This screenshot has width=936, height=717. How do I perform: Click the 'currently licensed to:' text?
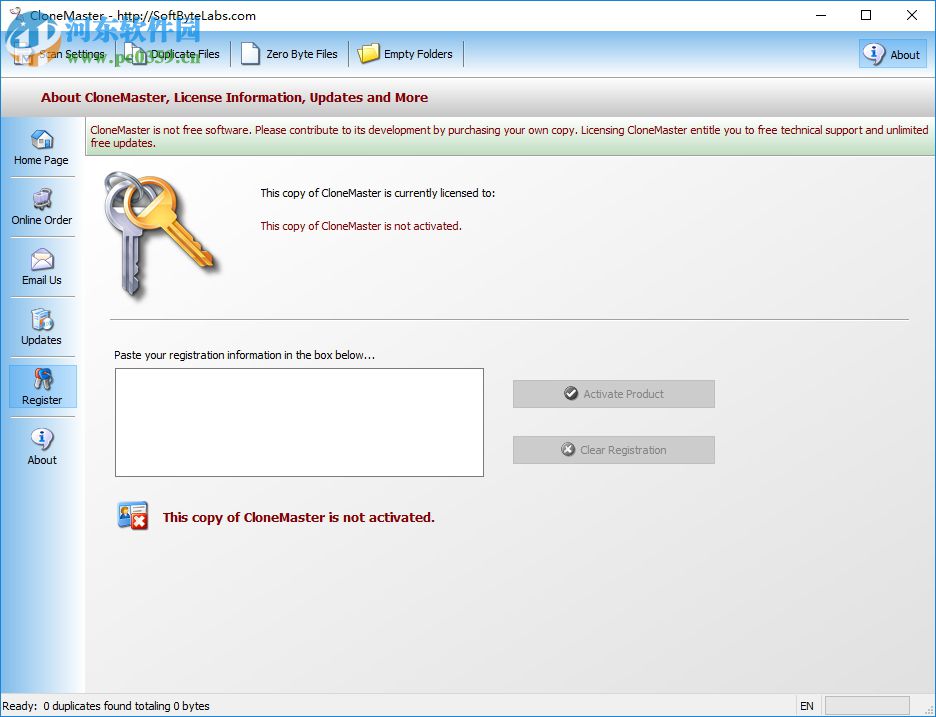point(378,193)
